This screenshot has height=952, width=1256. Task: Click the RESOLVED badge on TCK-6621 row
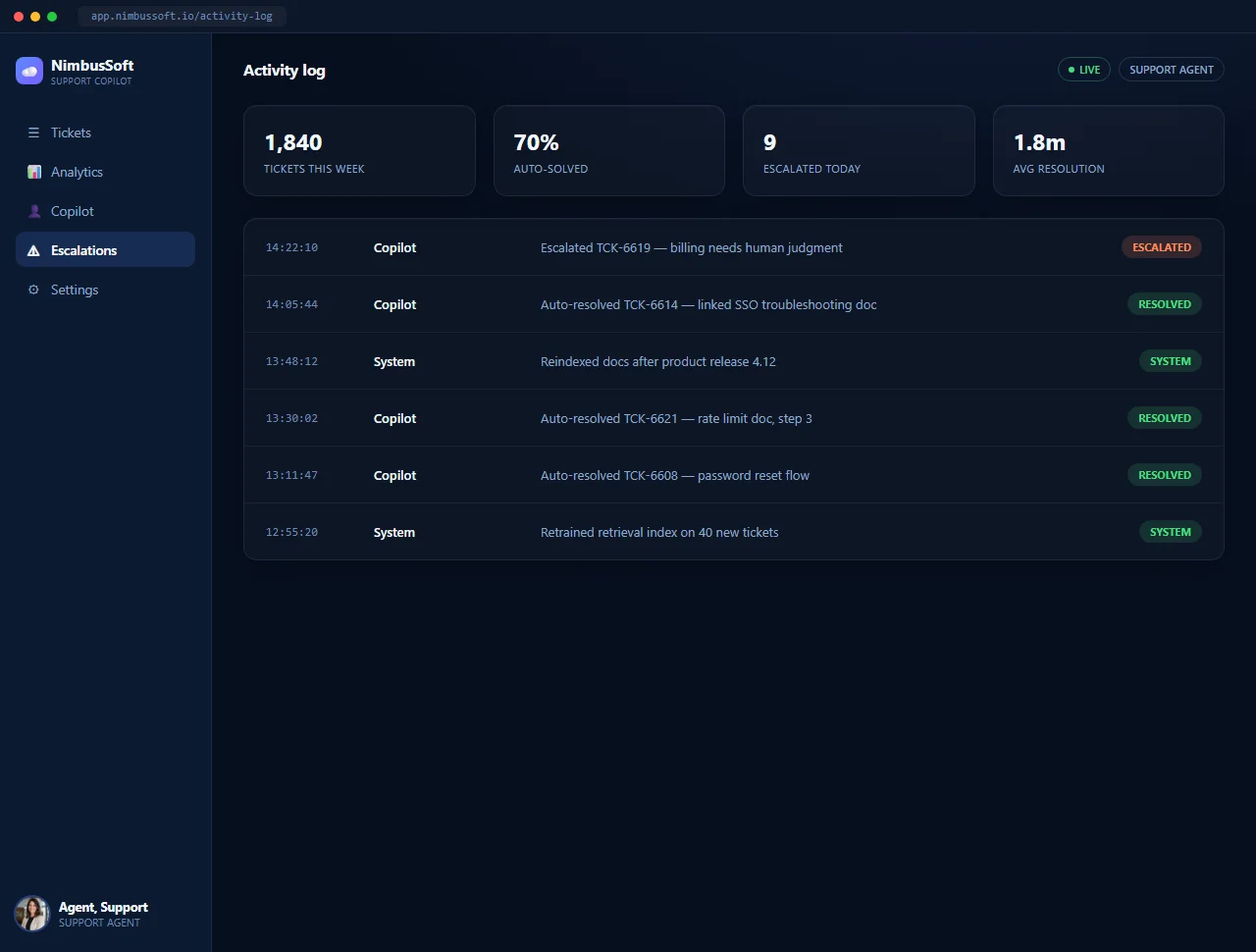coord(1165,418)
